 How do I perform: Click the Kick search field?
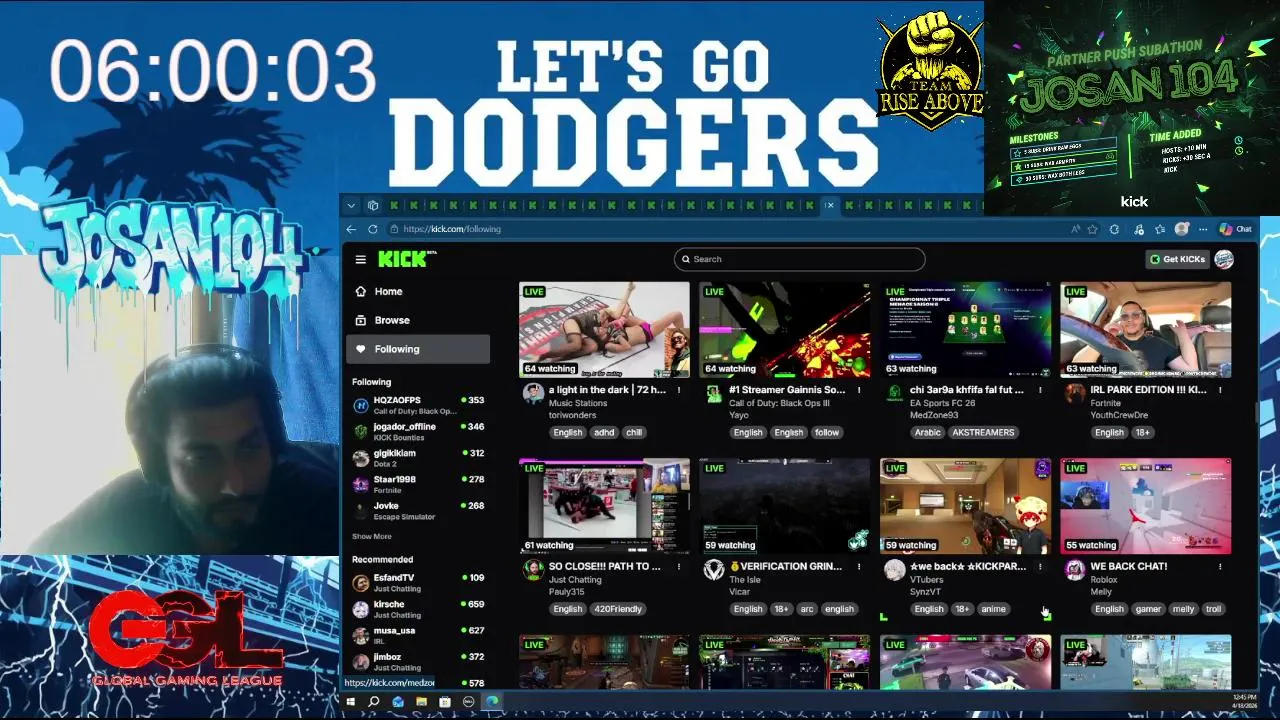click(799, 259)
